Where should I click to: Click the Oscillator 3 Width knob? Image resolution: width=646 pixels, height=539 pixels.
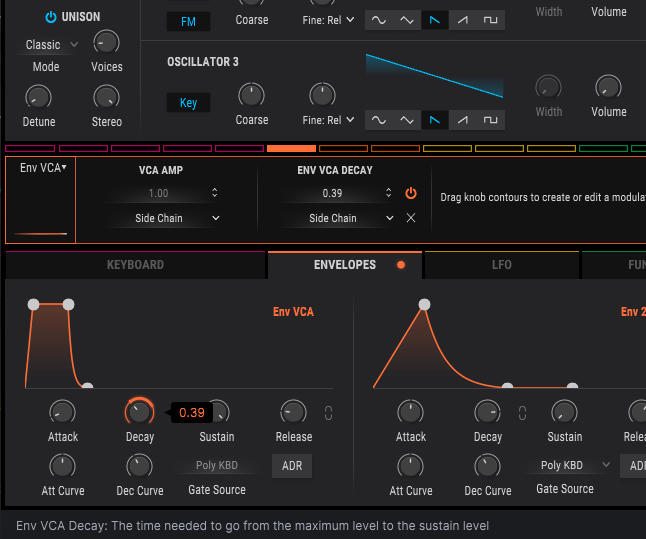click(548, 87)
